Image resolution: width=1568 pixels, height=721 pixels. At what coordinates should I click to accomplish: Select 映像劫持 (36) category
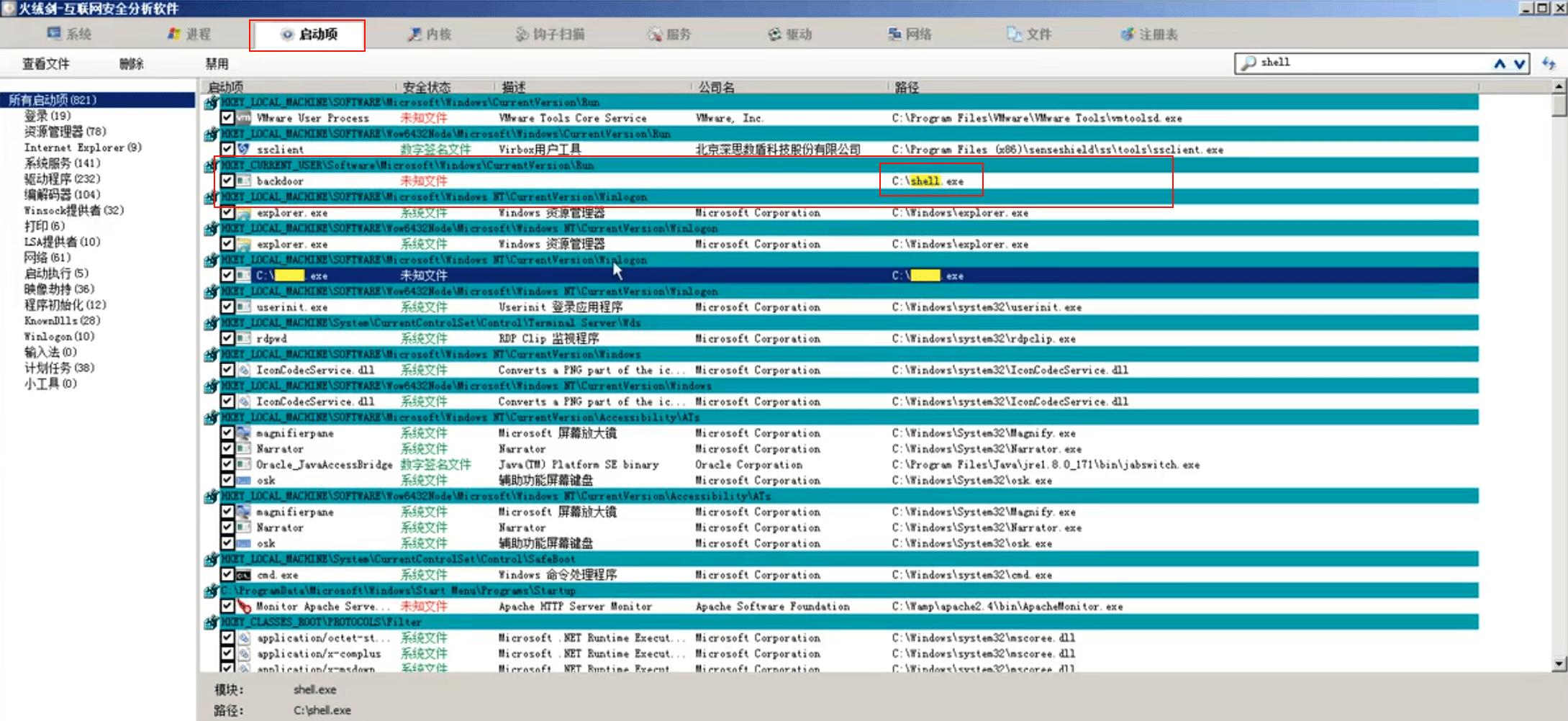click(x=59, y=289)
